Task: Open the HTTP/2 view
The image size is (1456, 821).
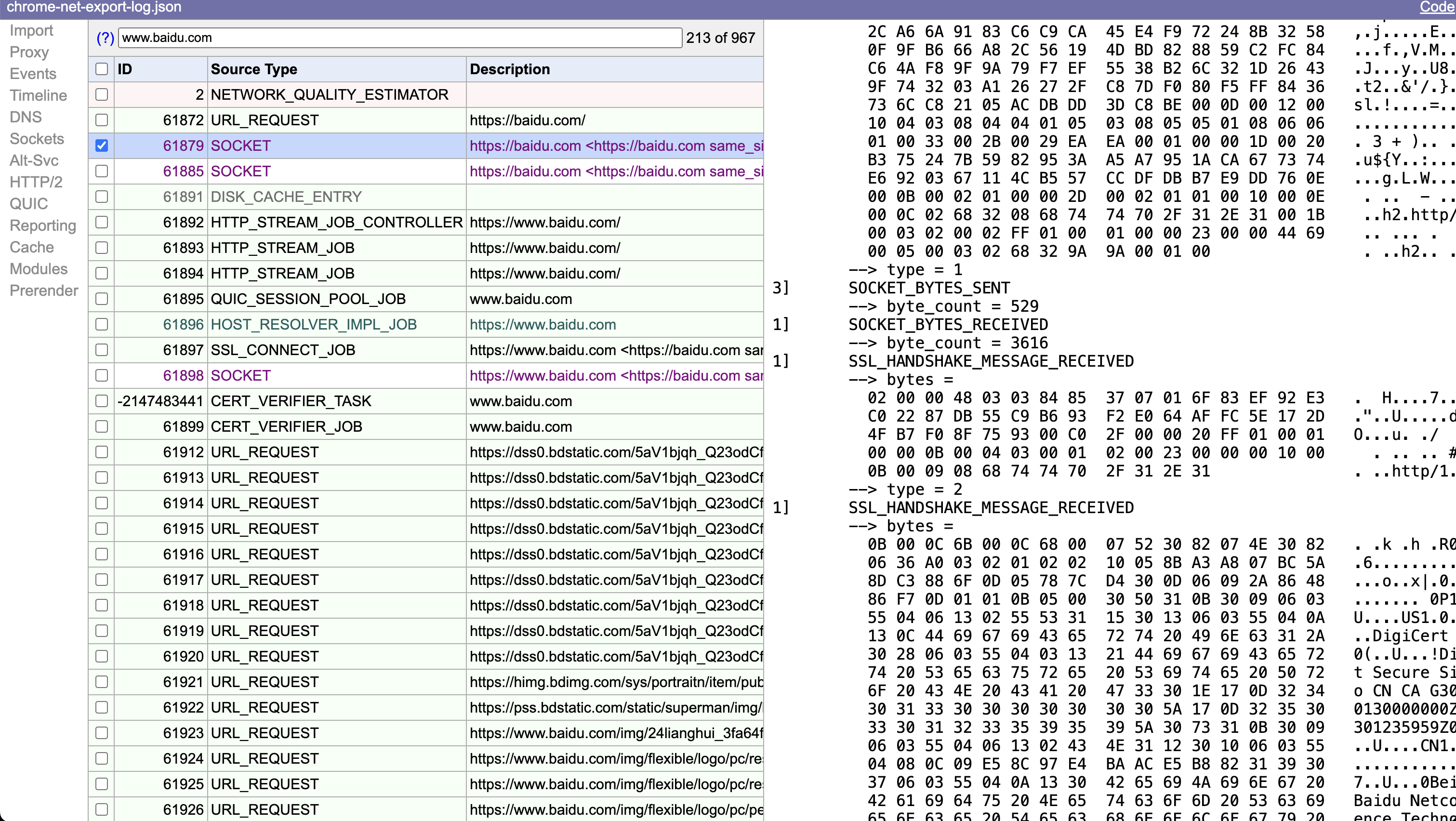Action: point(36,182)
